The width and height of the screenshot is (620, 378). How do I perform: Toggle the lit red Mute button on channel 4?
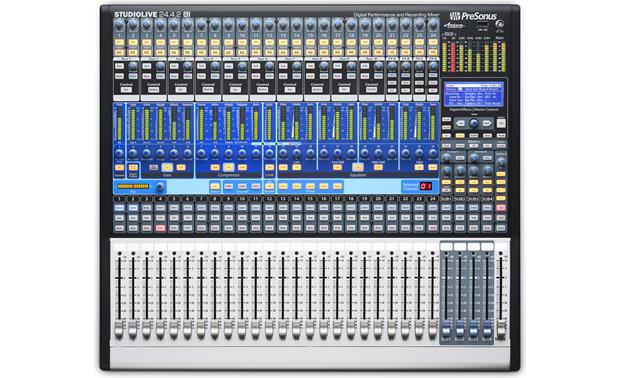tap(160, 228)
